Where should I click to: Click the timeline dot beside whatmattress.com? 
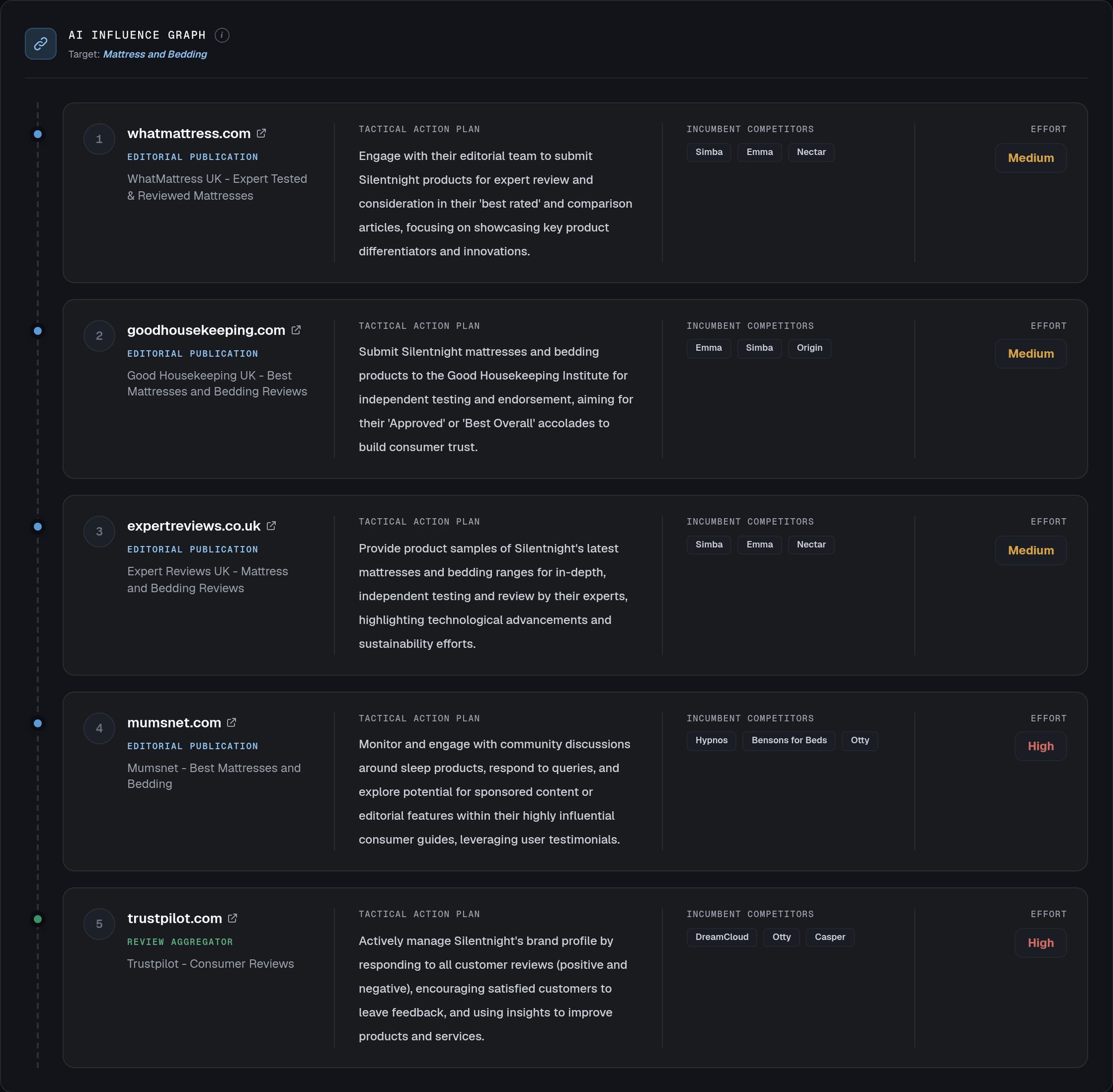pos(38,134)
